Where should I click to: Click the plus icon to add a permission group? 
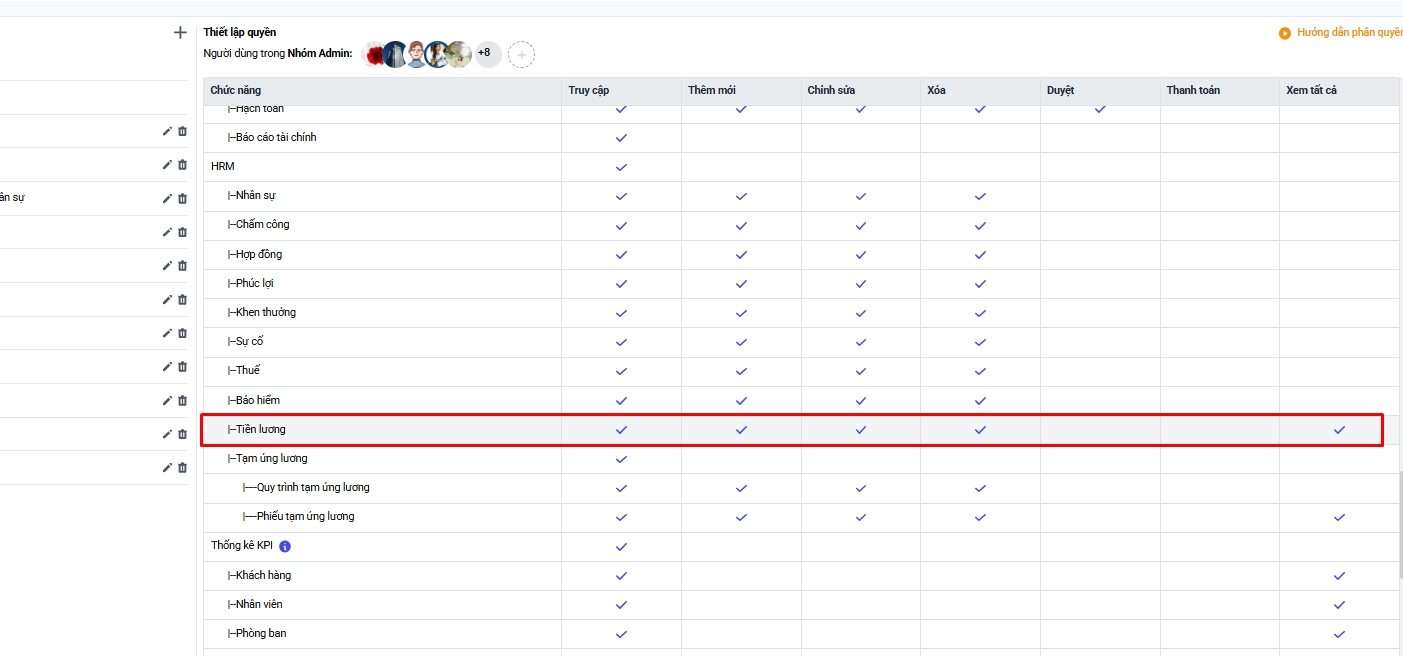click(x=180, y=33)
